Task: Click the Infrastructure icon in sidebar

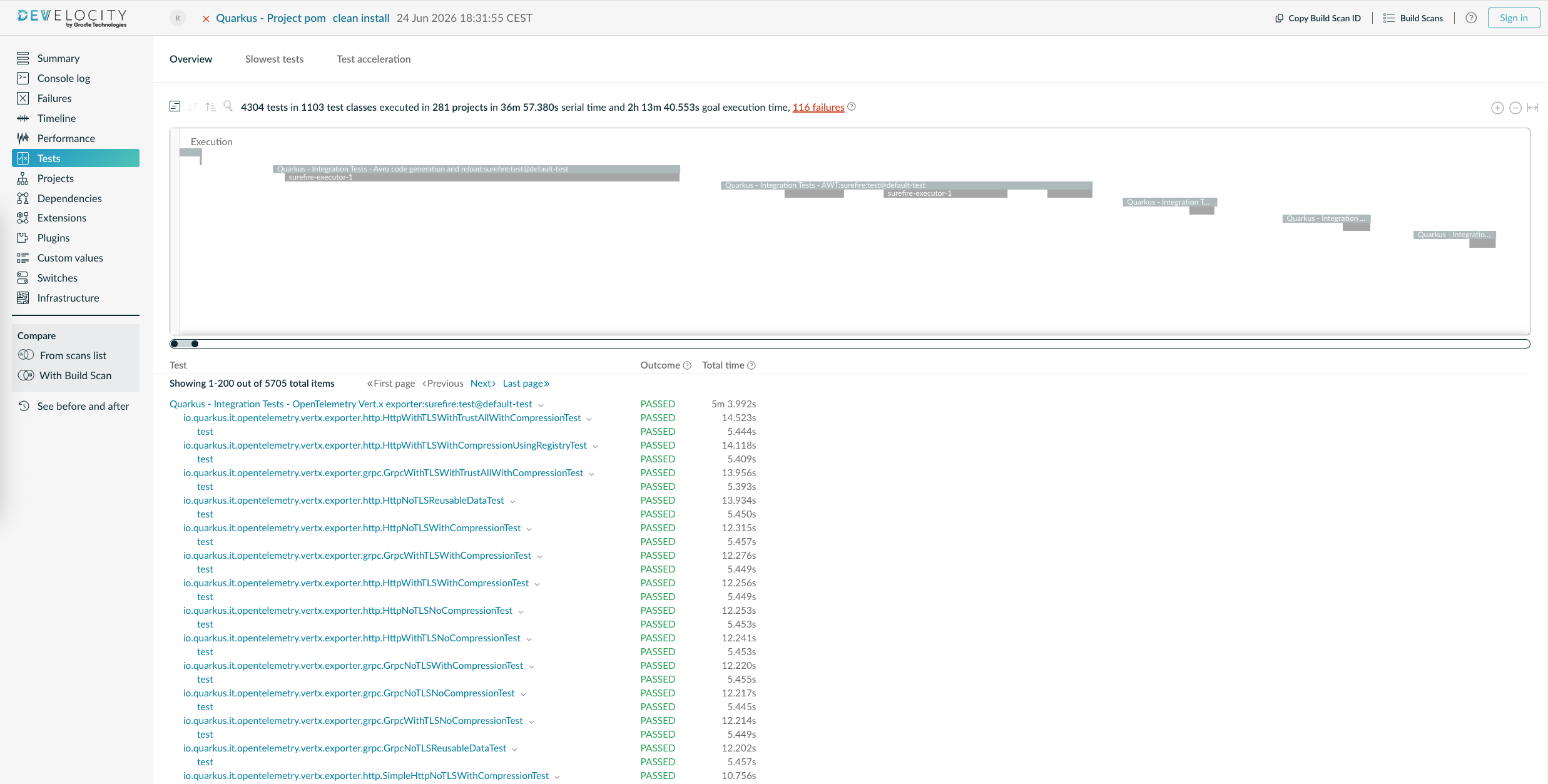Action: pyautogui.click(x=23, y=298)
